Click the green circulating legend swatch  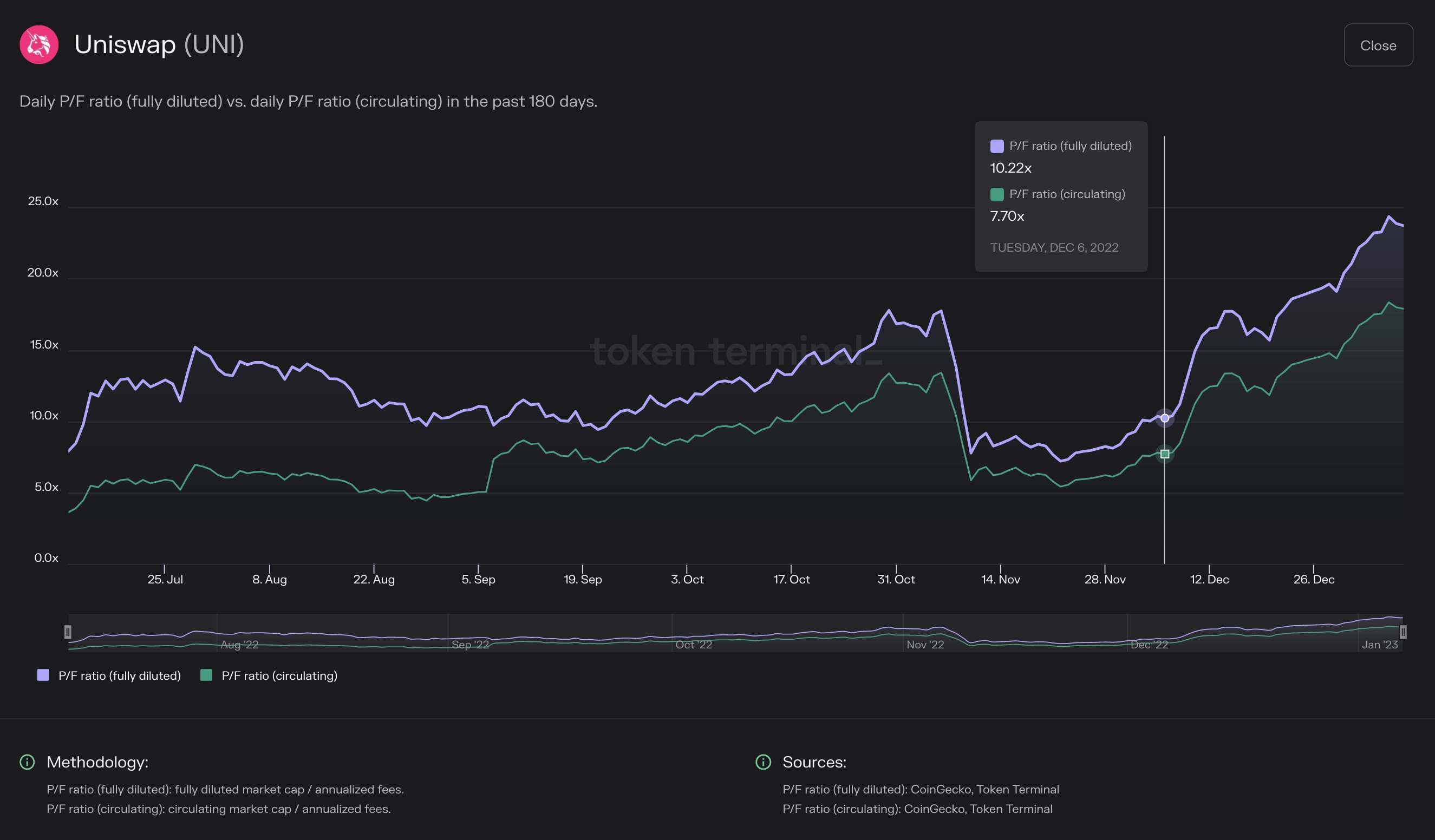click(206, 675)
